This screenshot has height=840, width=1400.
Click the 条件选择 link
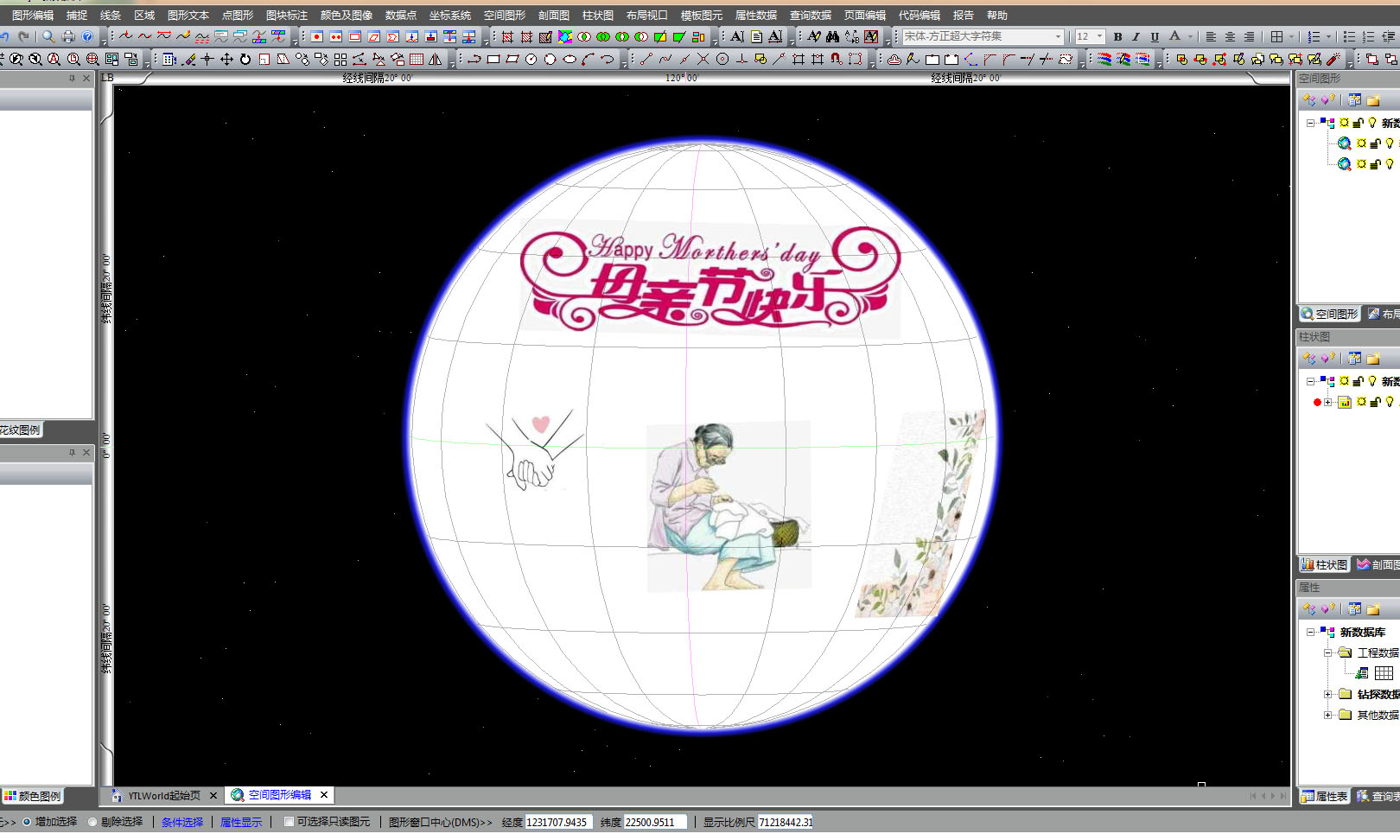click(182, 822)
